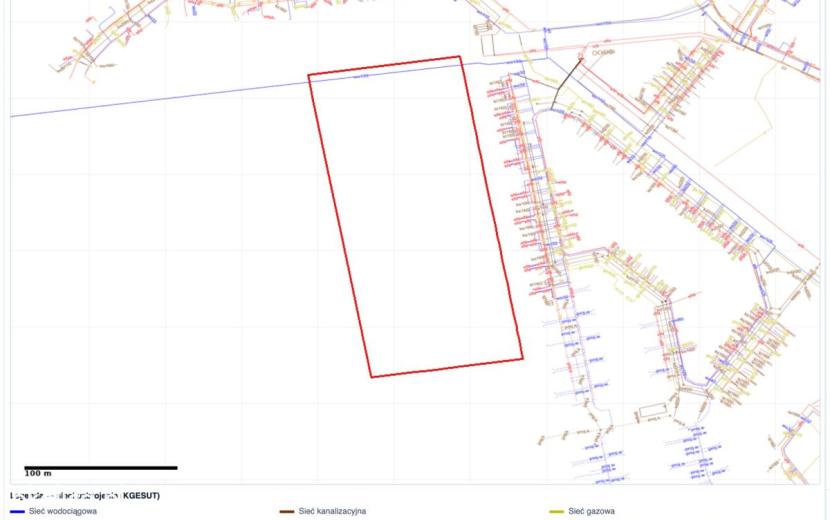Screen dimensions: 830x520
Task: Select the Sieć kanalizacyjna legend label
Action: pyautogui.click(x=332, y=512)
